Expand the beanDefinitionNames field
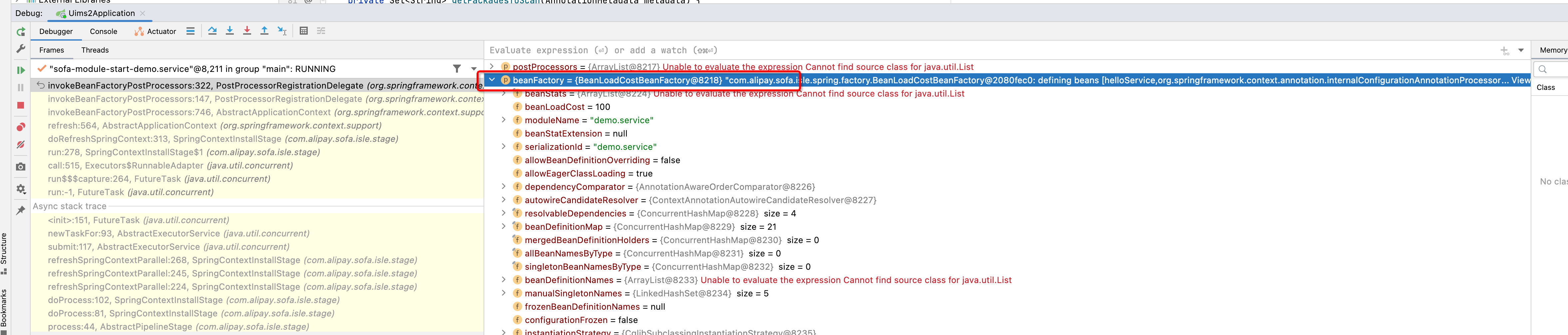1568x335 pixels. (x=504, y=280)
